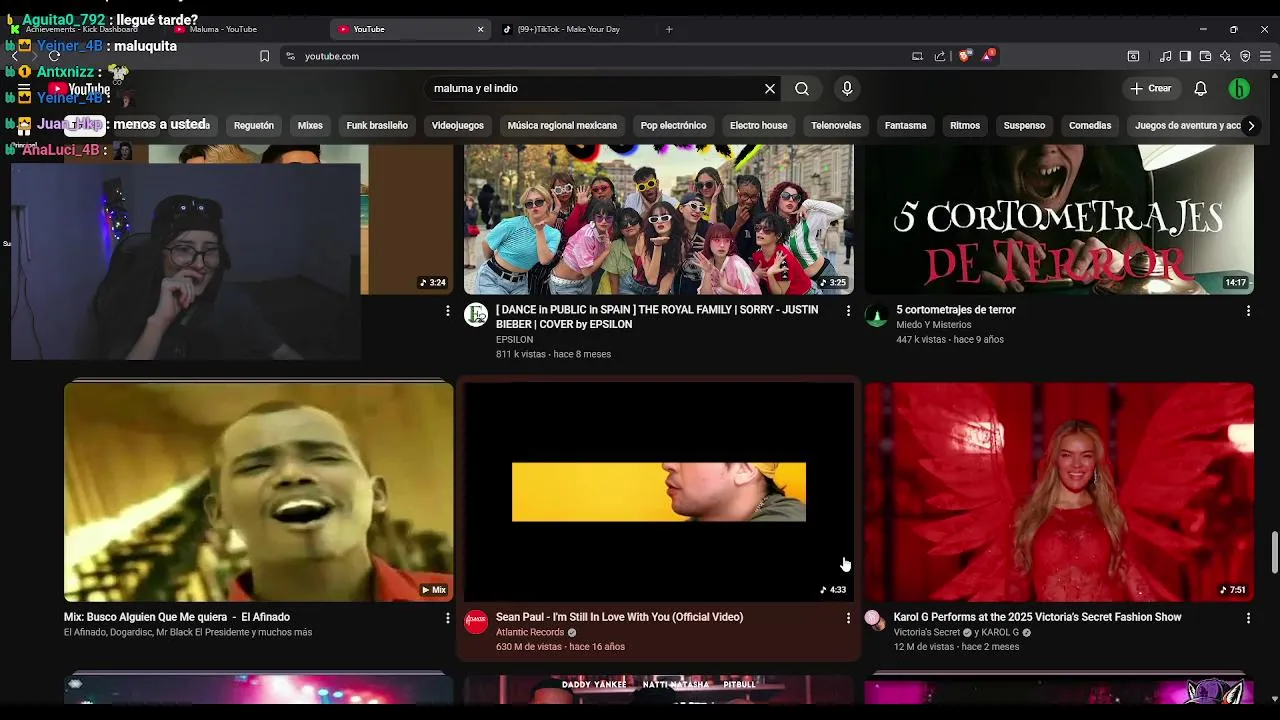Click Atlantic Records channel avatar
The height and width of the screenshot is (720, 1280).
pos(476,622)
